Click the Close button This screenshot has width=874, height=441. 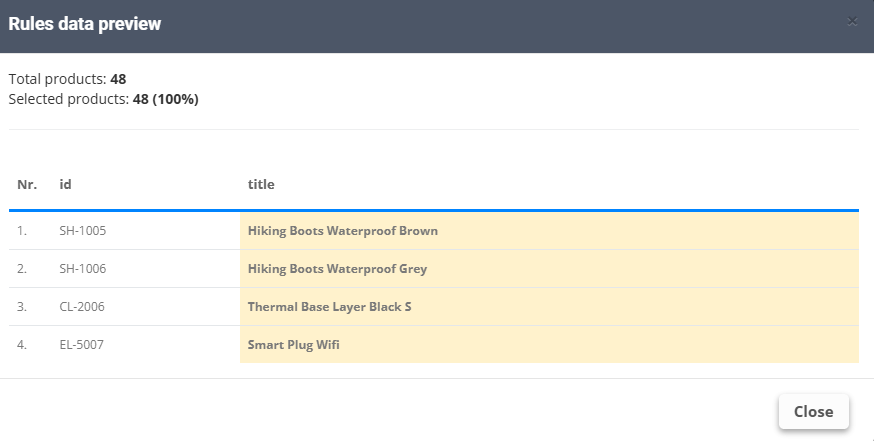813,411
